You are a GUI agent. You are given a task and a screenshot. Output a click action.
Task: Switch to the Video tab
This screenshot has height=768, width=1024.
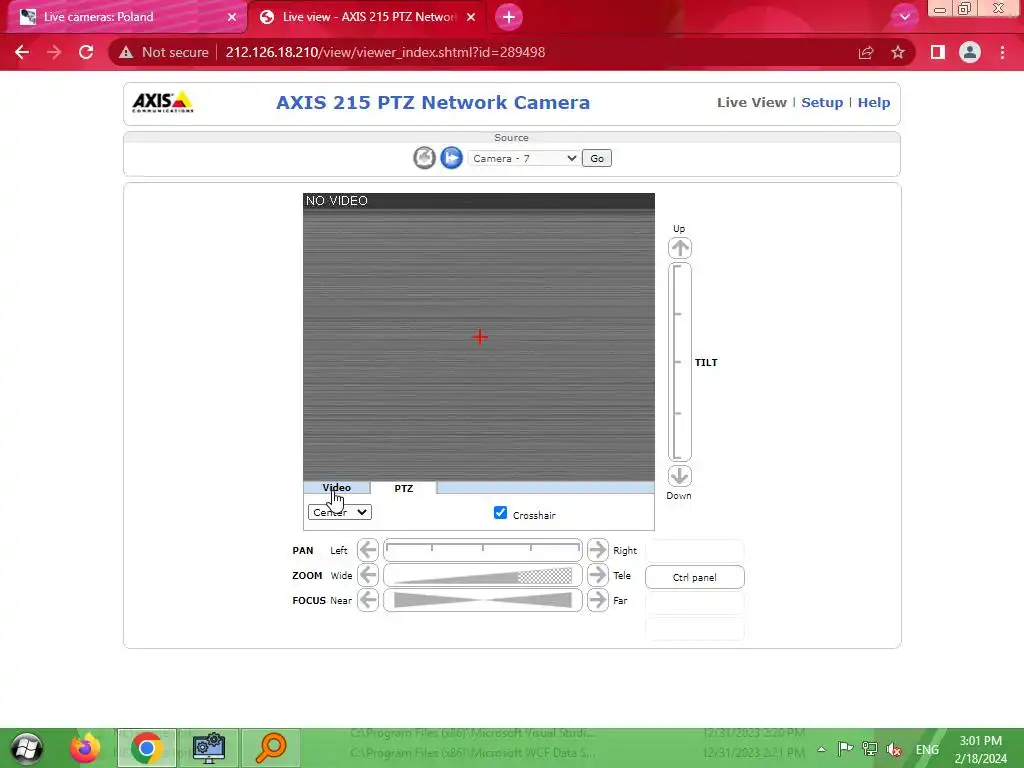click(336, 488)
